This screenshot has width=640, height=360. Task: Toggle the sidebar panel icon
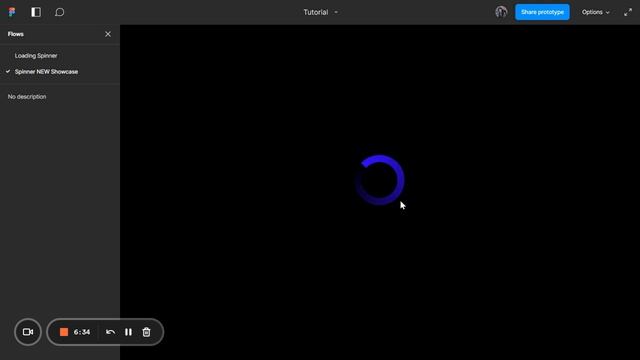click(x=36, y=12)
